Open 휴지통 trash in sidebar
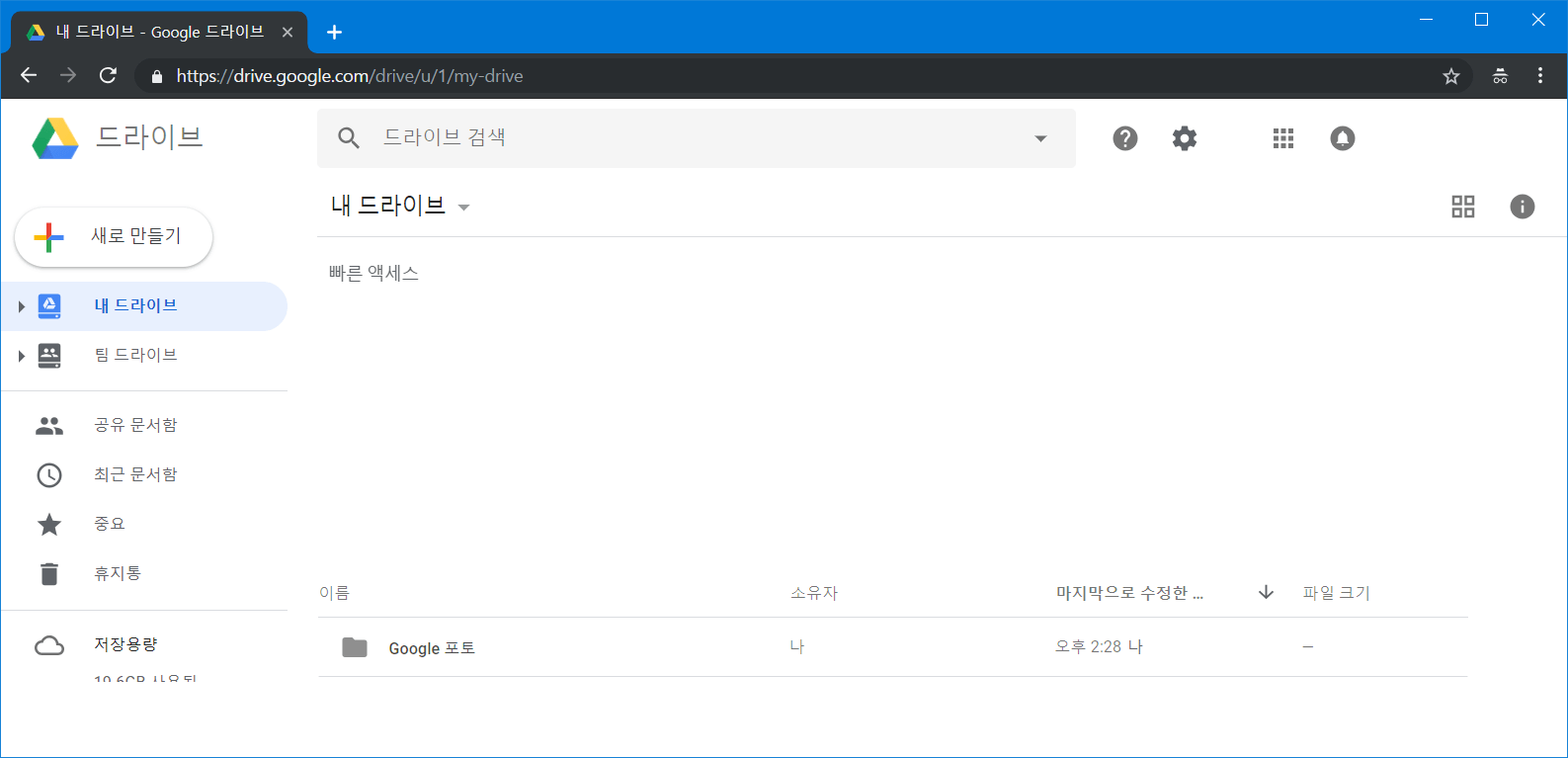This screenshot has height=758, width=1568. tap(118, 573)
